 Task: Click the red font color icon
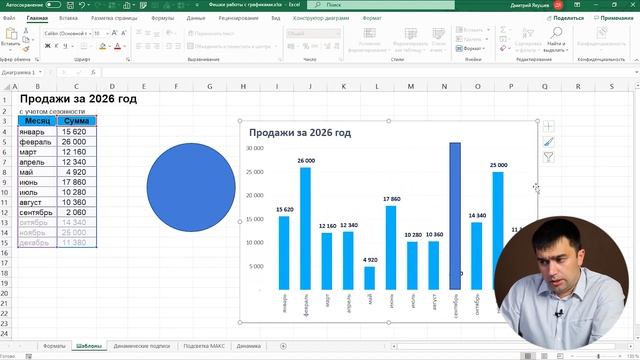(118, 46)
